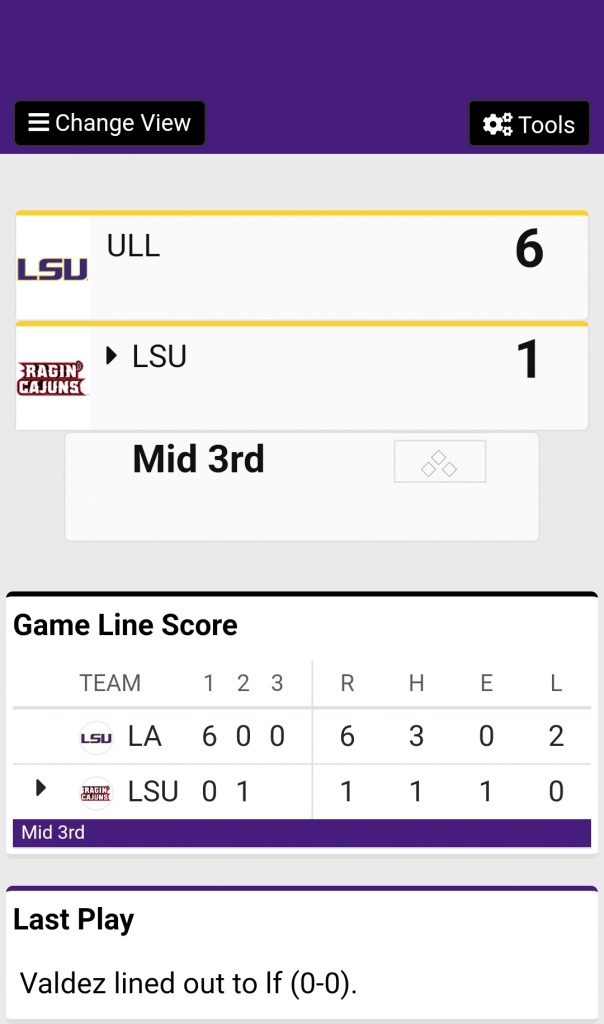Click the hamburger icon on Change View
Screen dimensions: 604x1024
pos(39,123)
